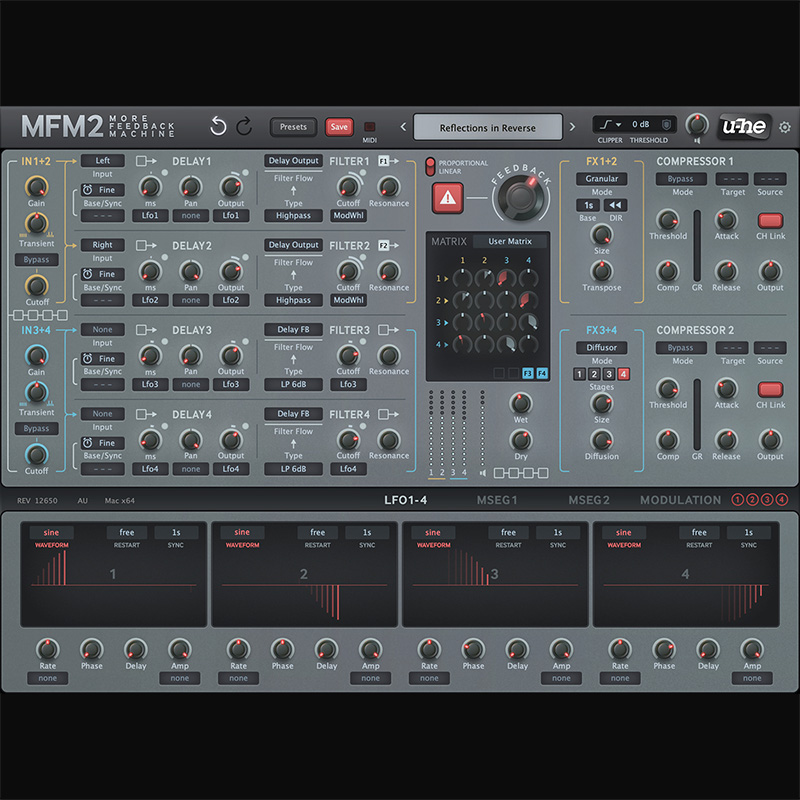Open the Matrix User Matrix selector
800x800 pixels.
(510, 241)
